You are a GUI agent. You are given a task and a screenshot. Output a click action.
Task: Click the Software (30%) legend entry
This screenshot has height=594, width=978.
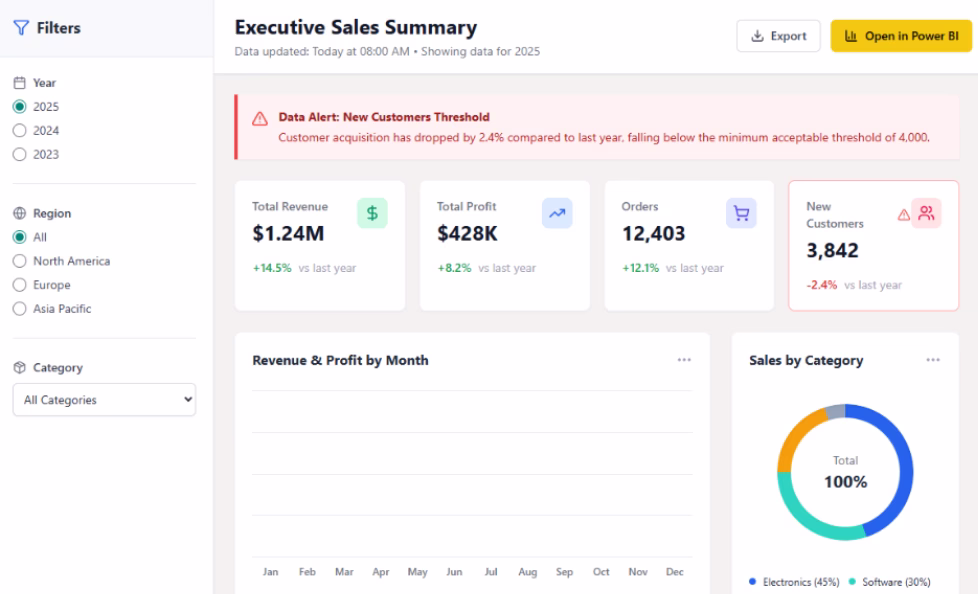point(889,582)
